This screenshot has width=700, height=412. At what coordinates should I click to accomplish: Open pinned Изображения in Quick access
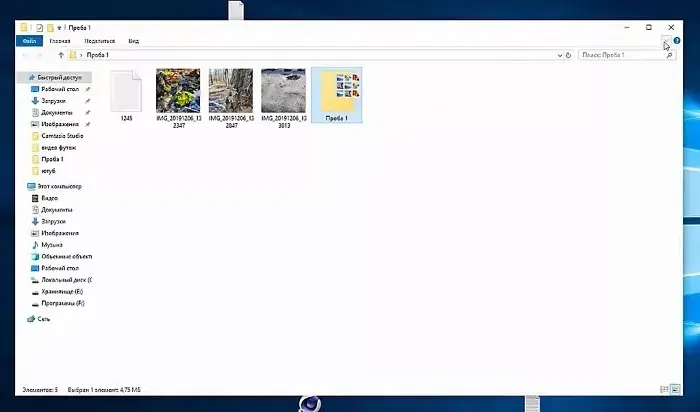(59, 124)
